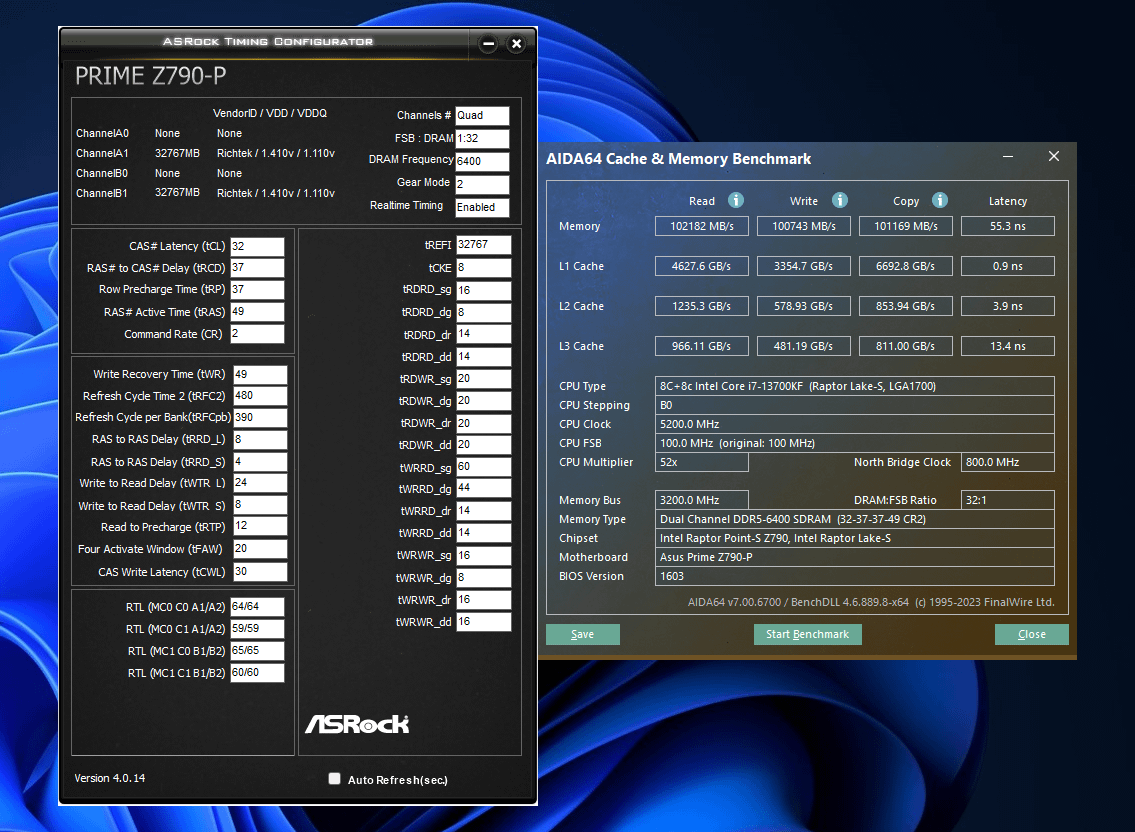This screenshot has width=1135, height=832.
Task: Click the tRDWR_sg value field
Action: [484, 379]
